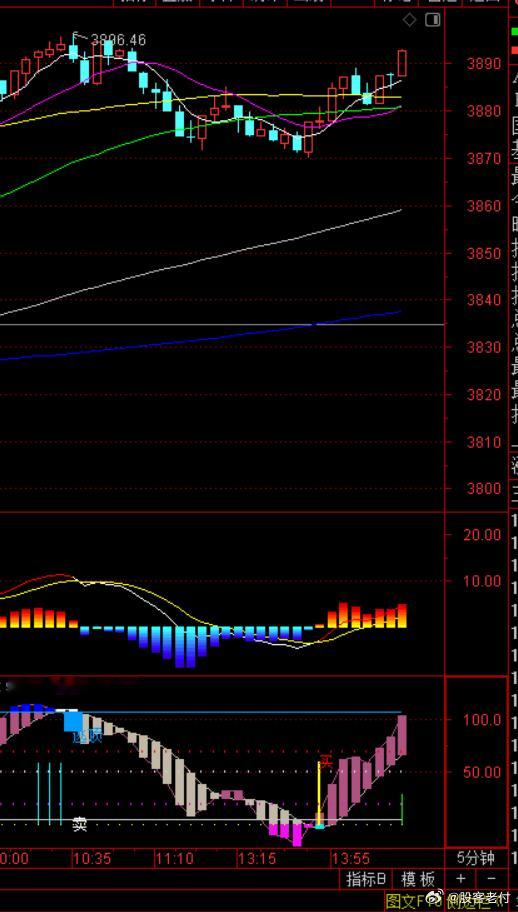The width and height of the screenshot is (518, 912).
Task: Open the 模板 tab
Action: pyautogui.click(x=418, y=879)
